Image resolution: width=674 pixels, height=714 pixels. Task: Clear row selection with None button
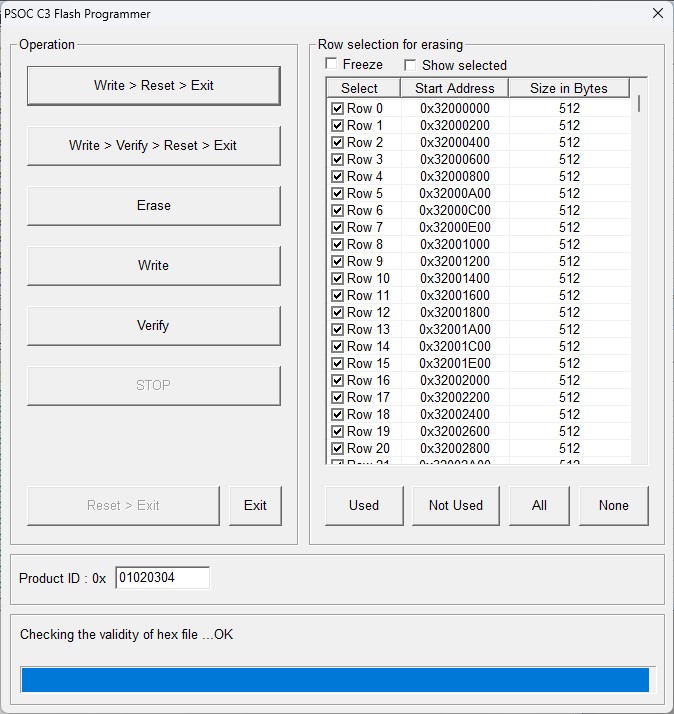pos(614,506)
